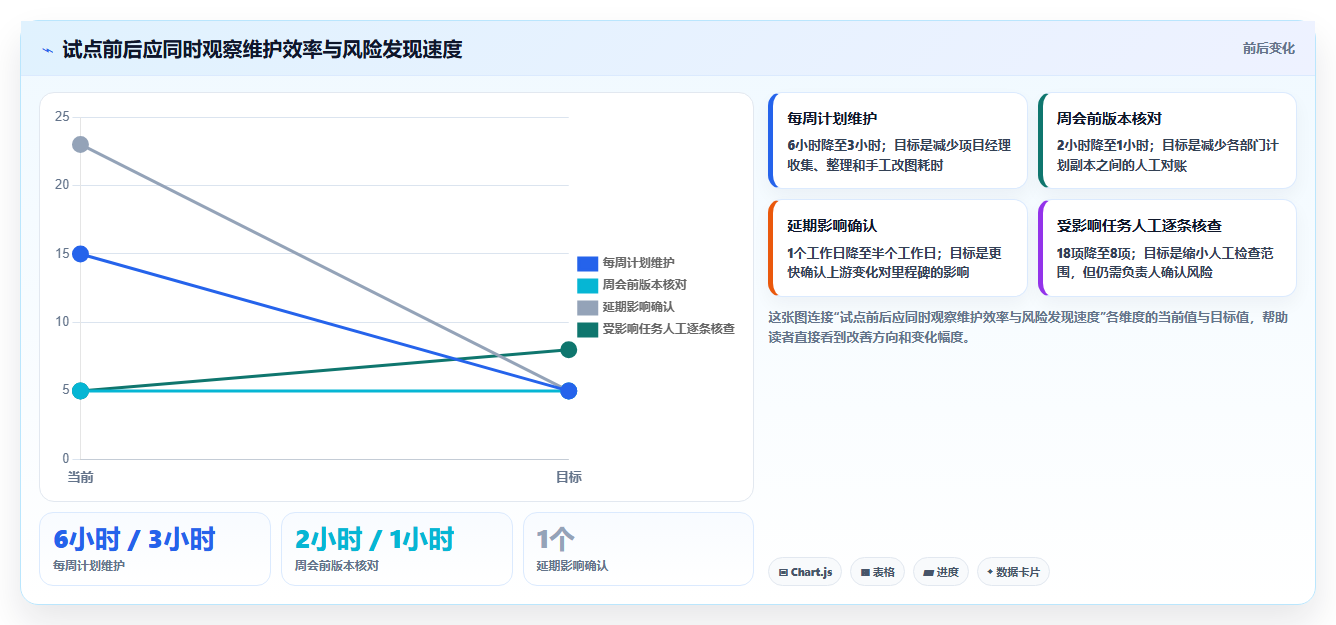Toggle 每周计划维护 blue legend swatch
This screenshot has width=1336, height=625.
(x=587, y=263)
